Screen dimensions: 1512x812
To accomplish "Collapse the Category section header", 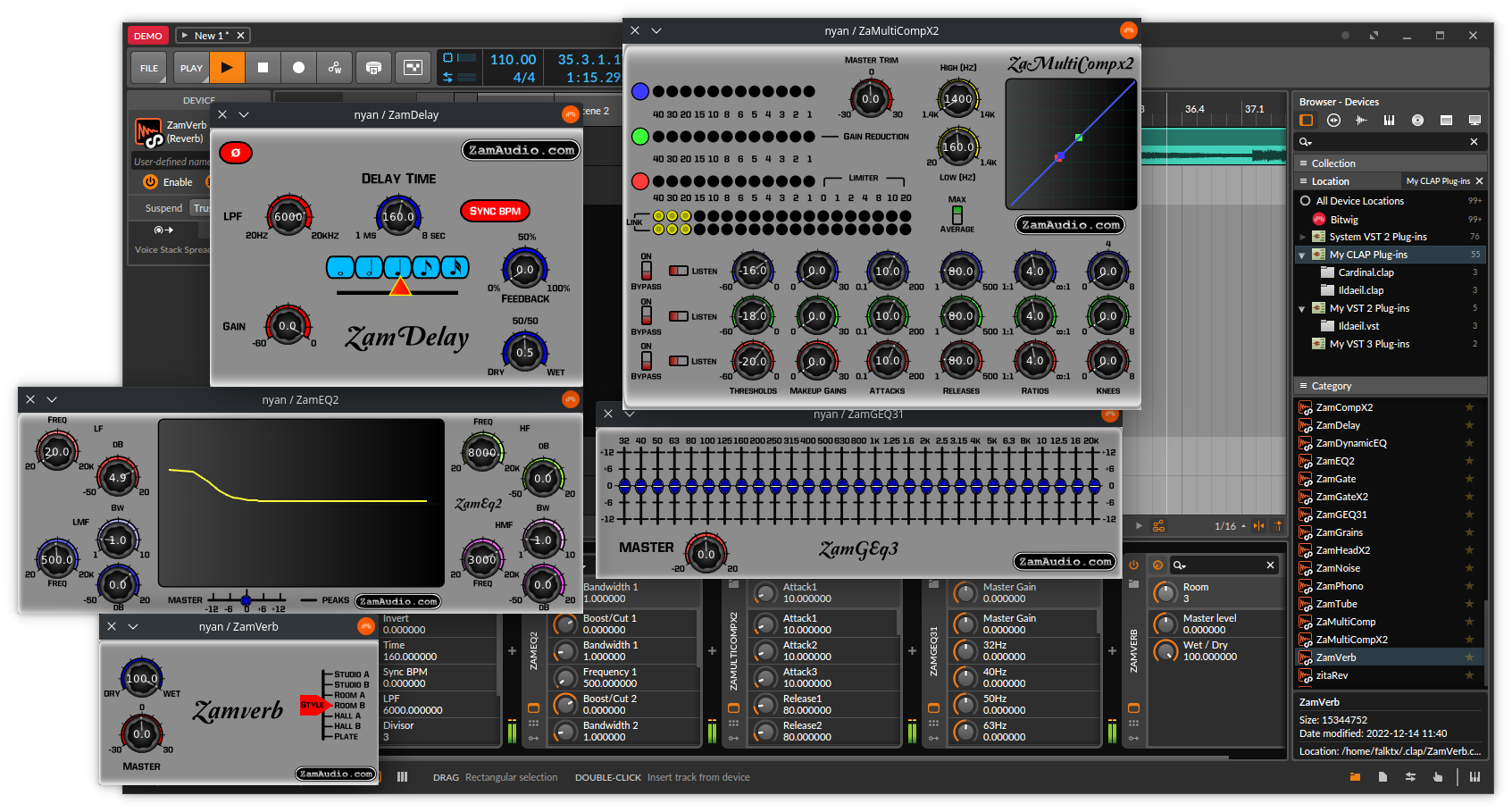I will click(1390, 386).
